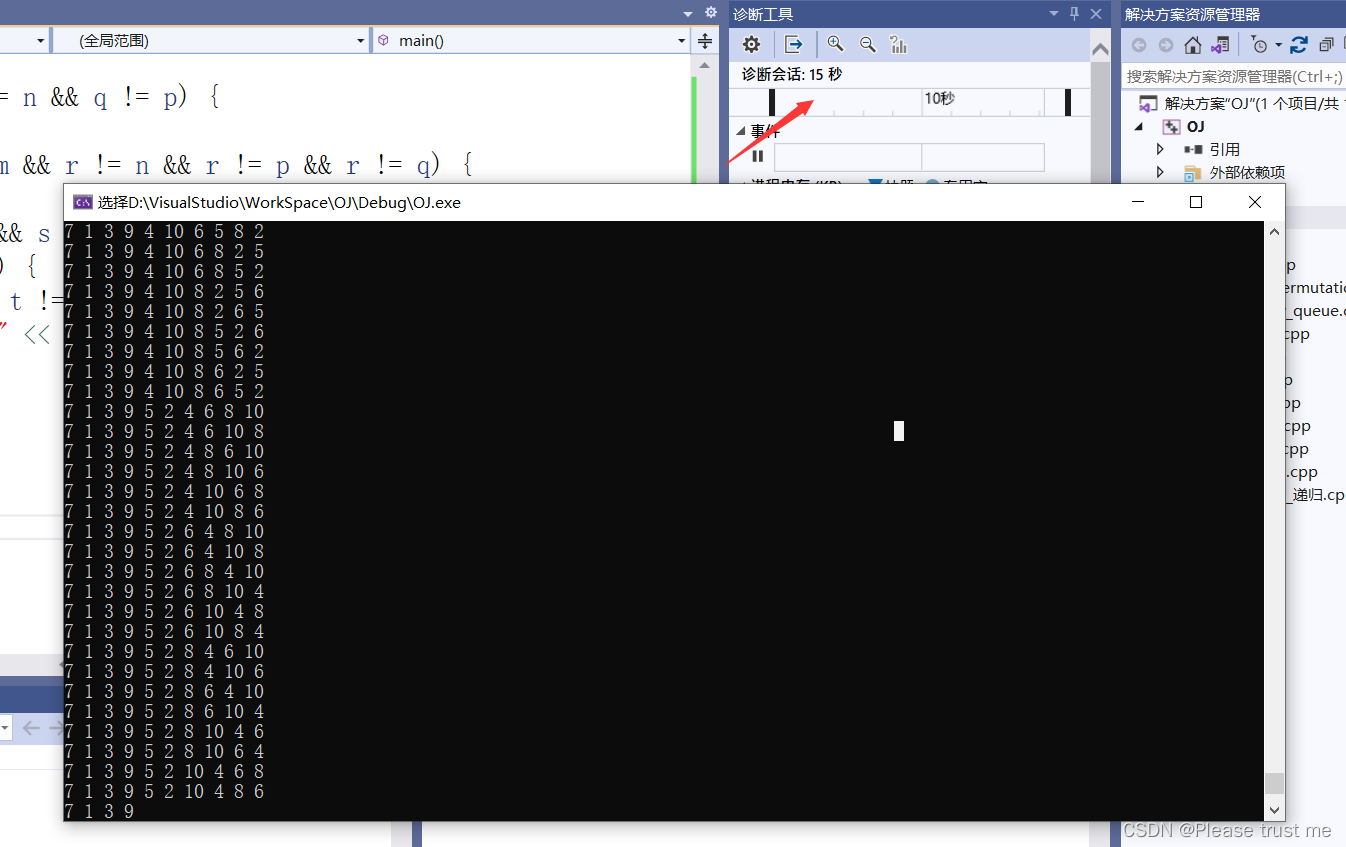Open editor tab list dropdown arrow
The height and width of the screenshot is (847, 1346).
click(688, 13)
